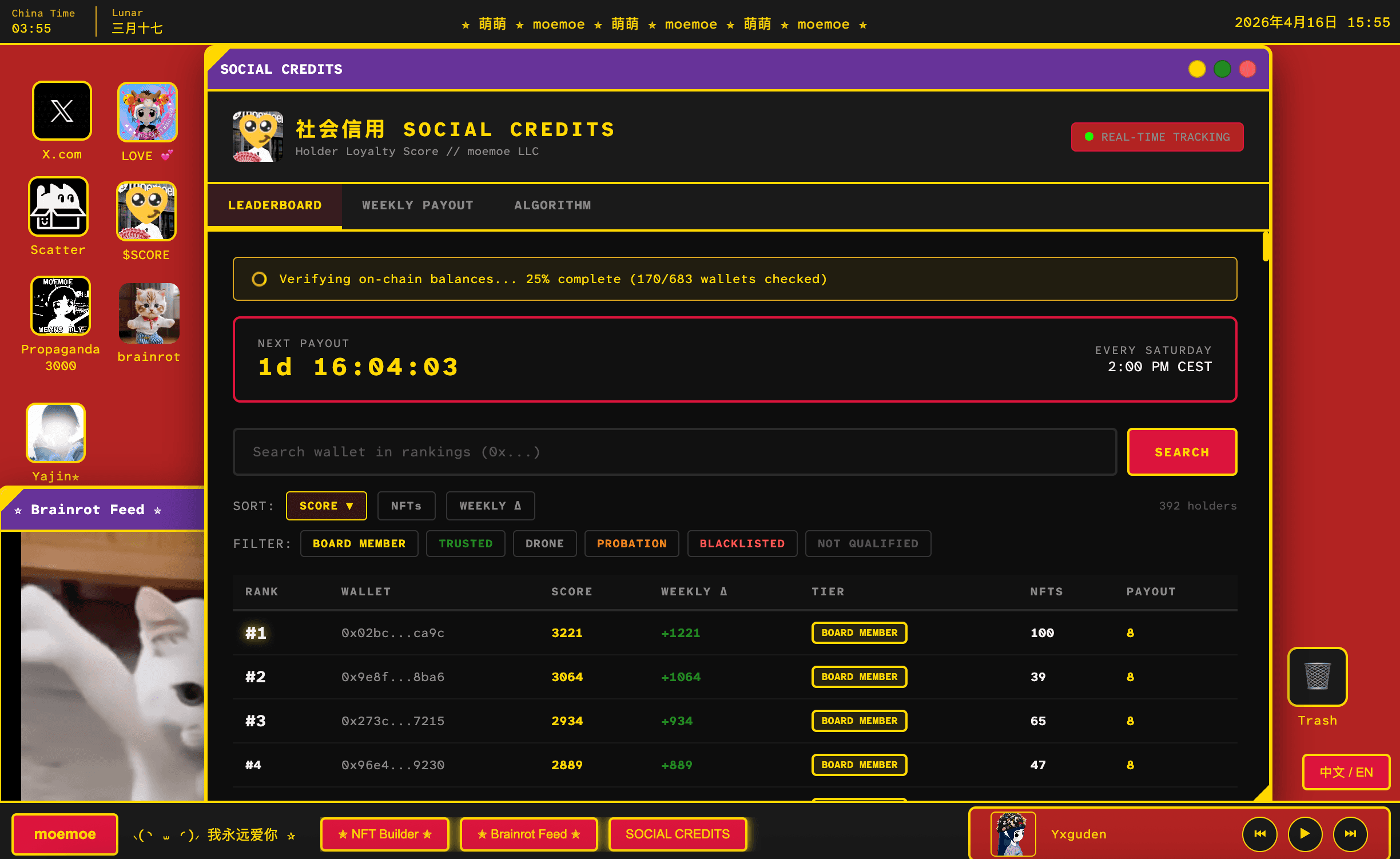The image size is (1400, 859).
Task: Filter by Trusted tier
Action: (466, 543)
